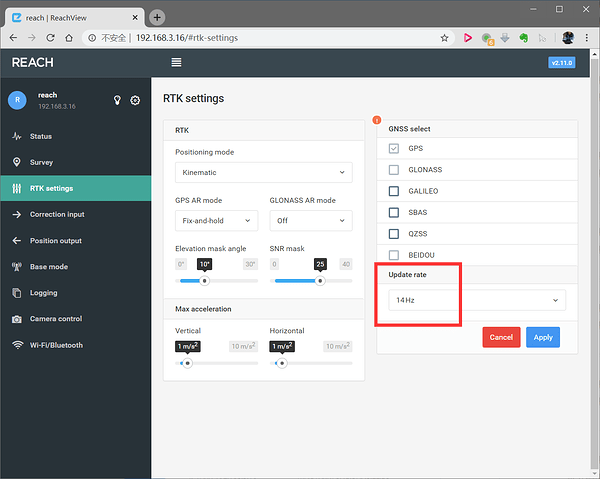Click the v2.11.0 version badge

click(x=562, y=63)
